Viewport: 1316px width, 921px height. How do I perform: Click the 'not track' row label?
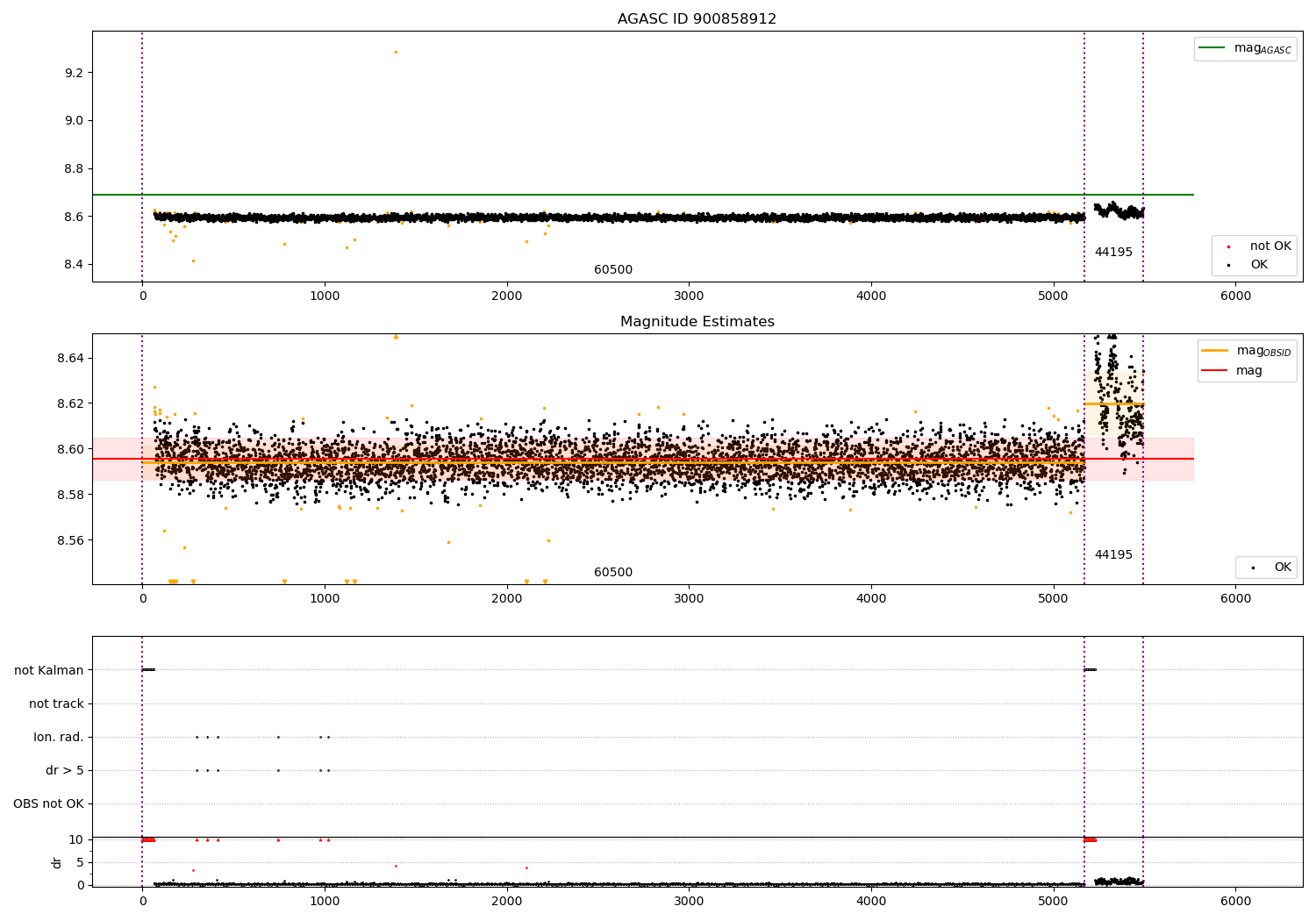coord(56,704)
